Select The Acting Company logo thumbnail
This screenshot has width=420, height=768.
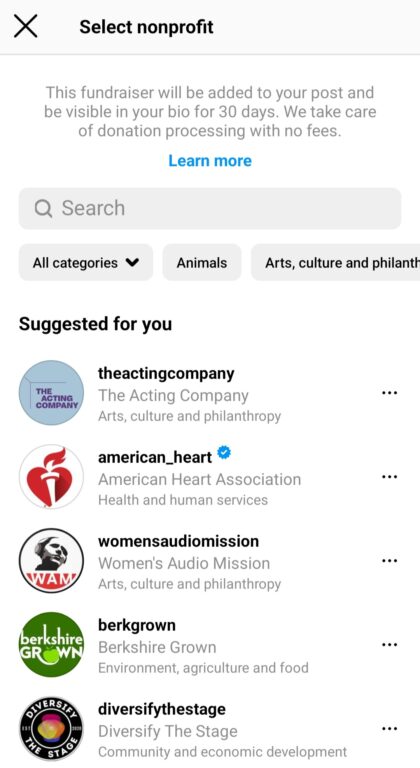tap(51, 393)
